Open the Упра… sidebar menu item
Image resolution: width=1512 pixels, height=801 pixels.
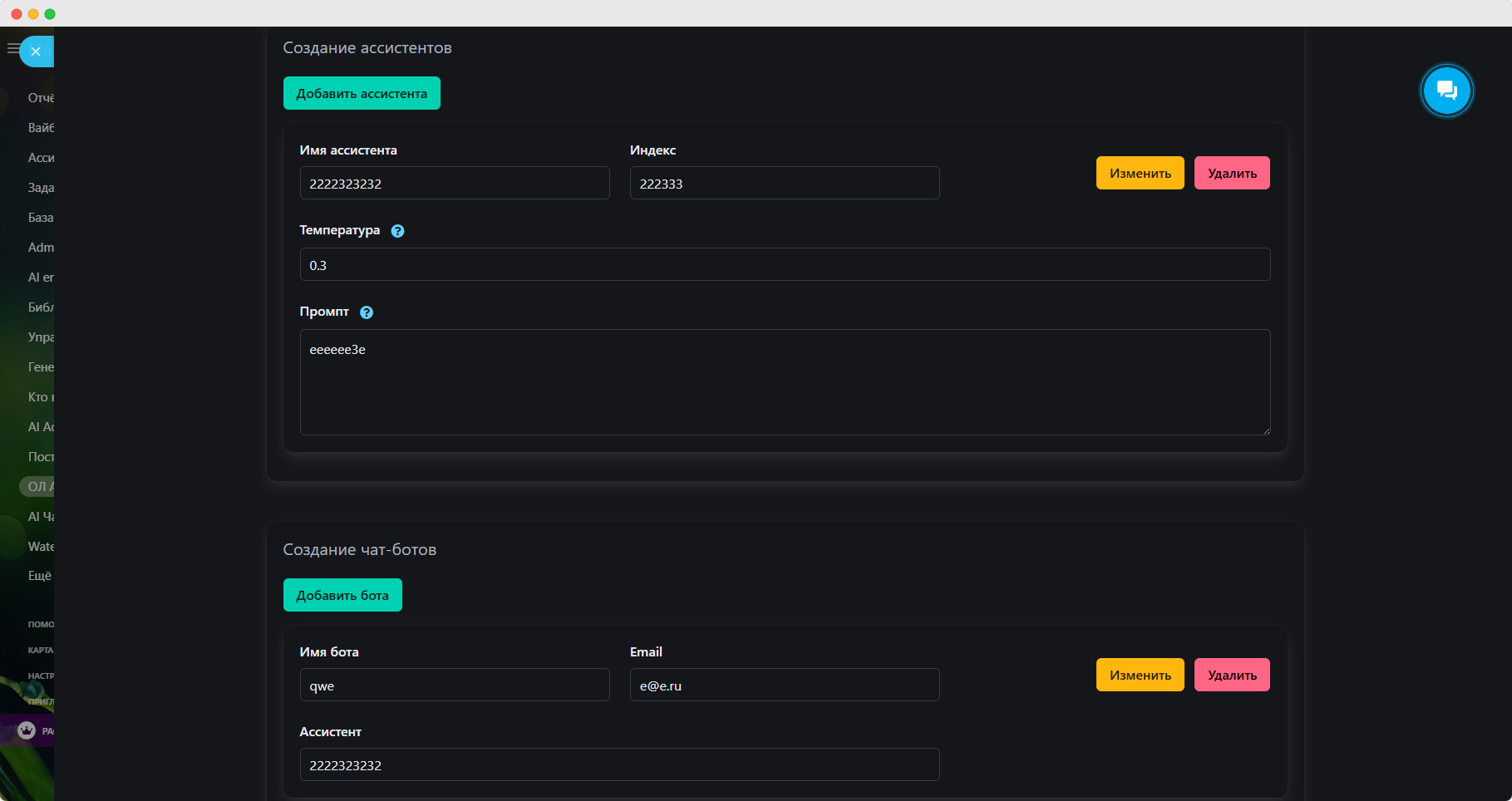click(41, 337)
